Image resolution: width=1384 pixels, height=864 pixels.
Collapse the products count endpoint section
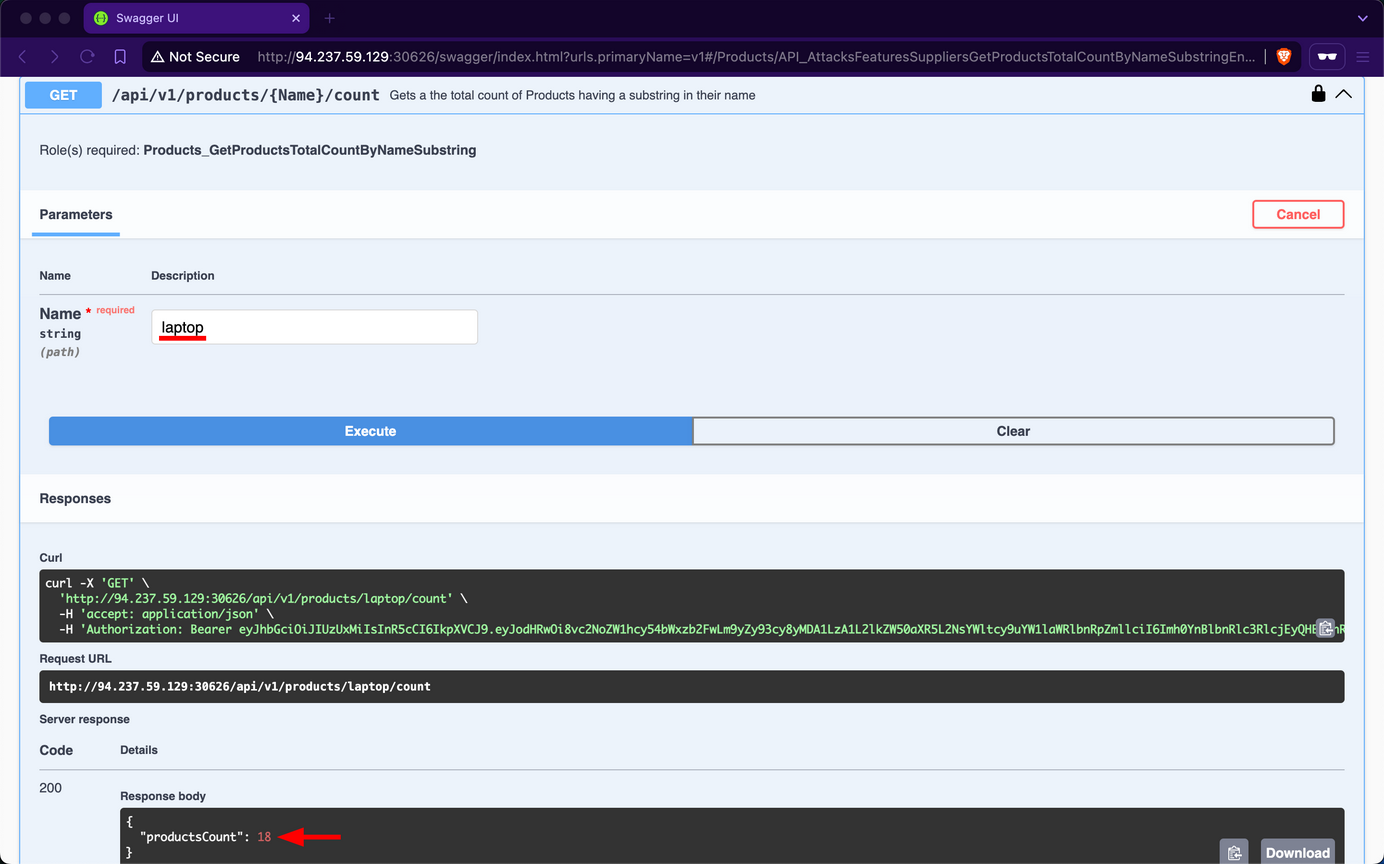coord(1344,94)
